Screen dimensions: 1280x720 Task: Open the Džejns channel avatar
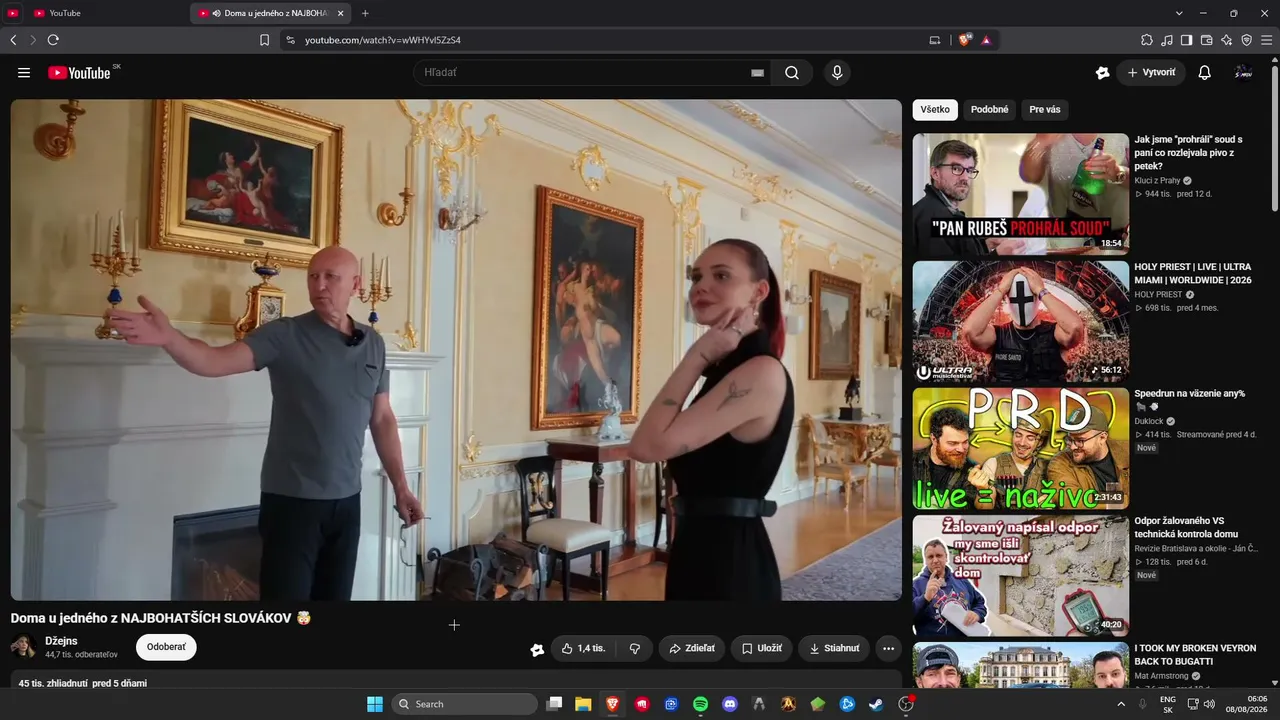pyautogui.click(x=24, y=646)
